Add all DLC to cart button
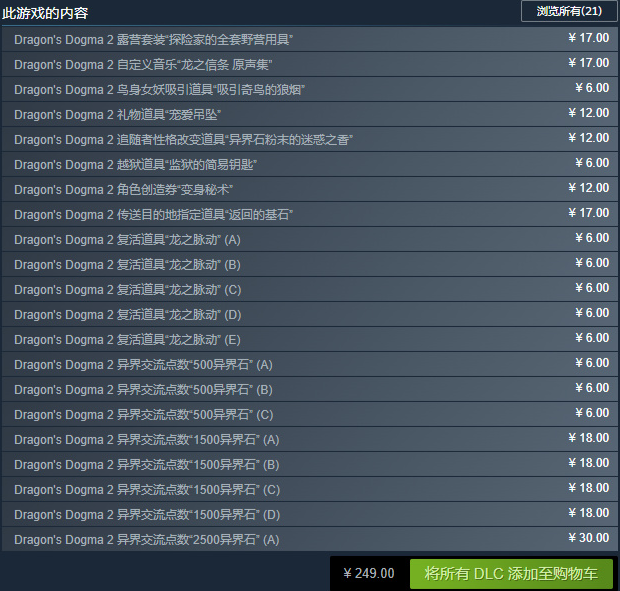The height and width of the screenshot is (591, 620). (x=511, y=574)
